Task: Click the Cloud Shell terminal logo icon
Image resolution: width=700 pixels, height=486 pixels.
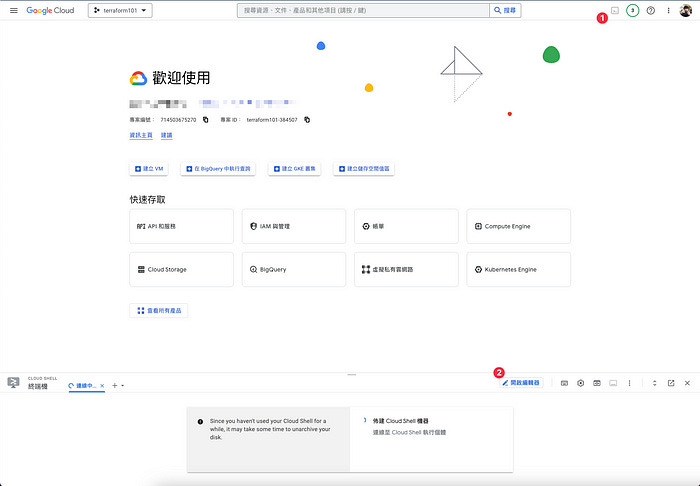Action: [13, 383]
